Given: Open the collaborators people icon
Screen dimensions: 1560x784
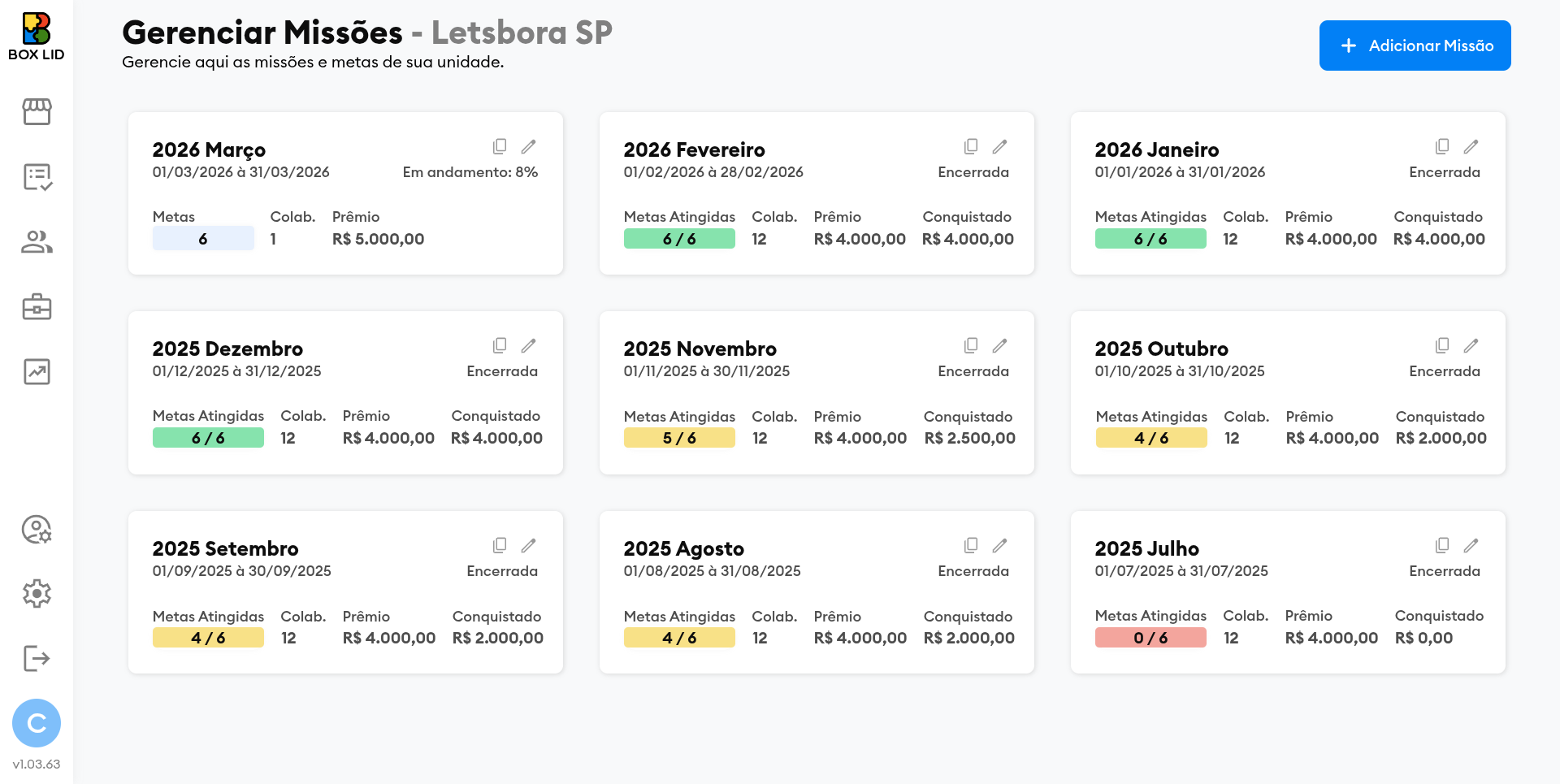Looking at the screenshot, I should coord(37,241).
